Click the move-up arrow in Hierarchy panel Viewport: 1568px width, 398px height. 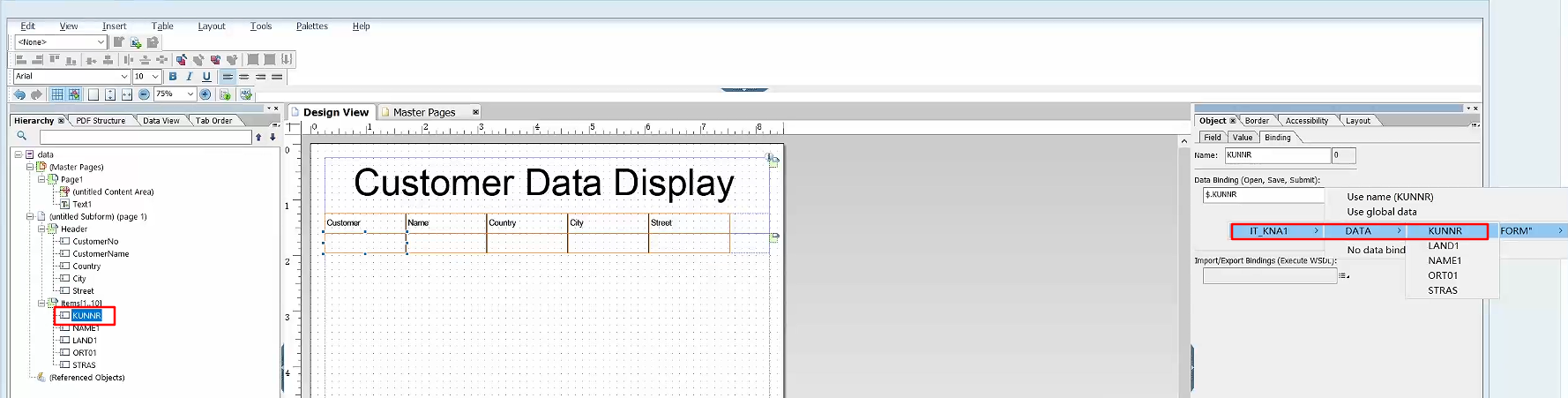click(258, 137)
